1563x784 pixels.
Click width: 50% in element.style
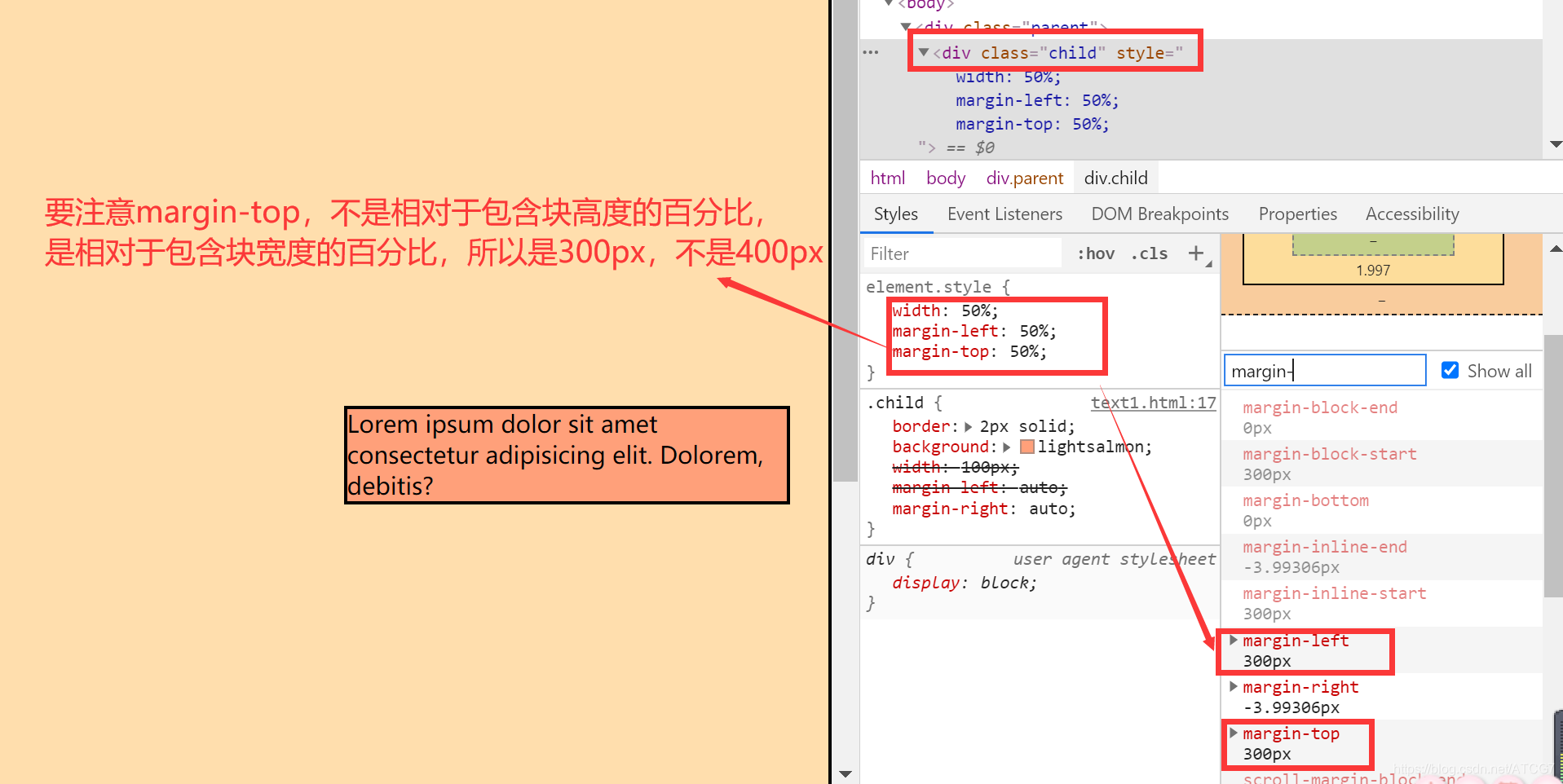click(945, 311)
